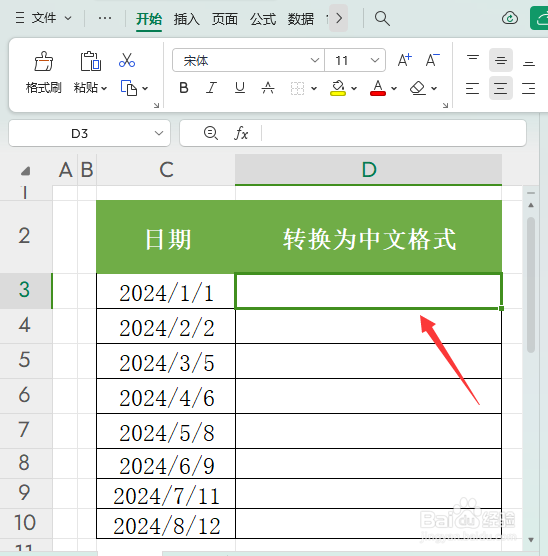The width and height of the screenshot is (548, 556).
Task: Select cell with 2024/1/1
Action: click(166, 291)
